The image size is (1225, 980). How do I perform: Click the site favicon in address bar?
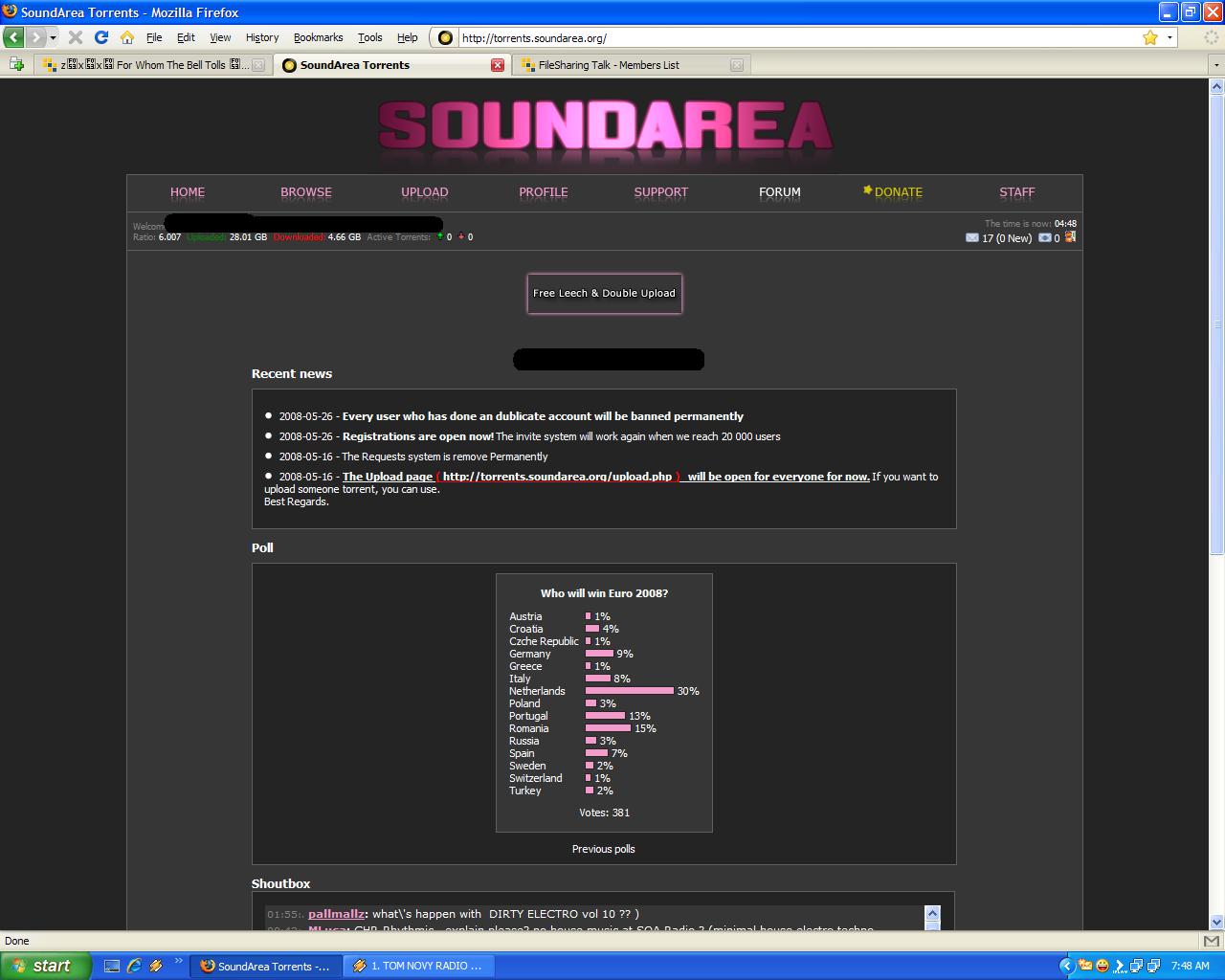(445, 37)
